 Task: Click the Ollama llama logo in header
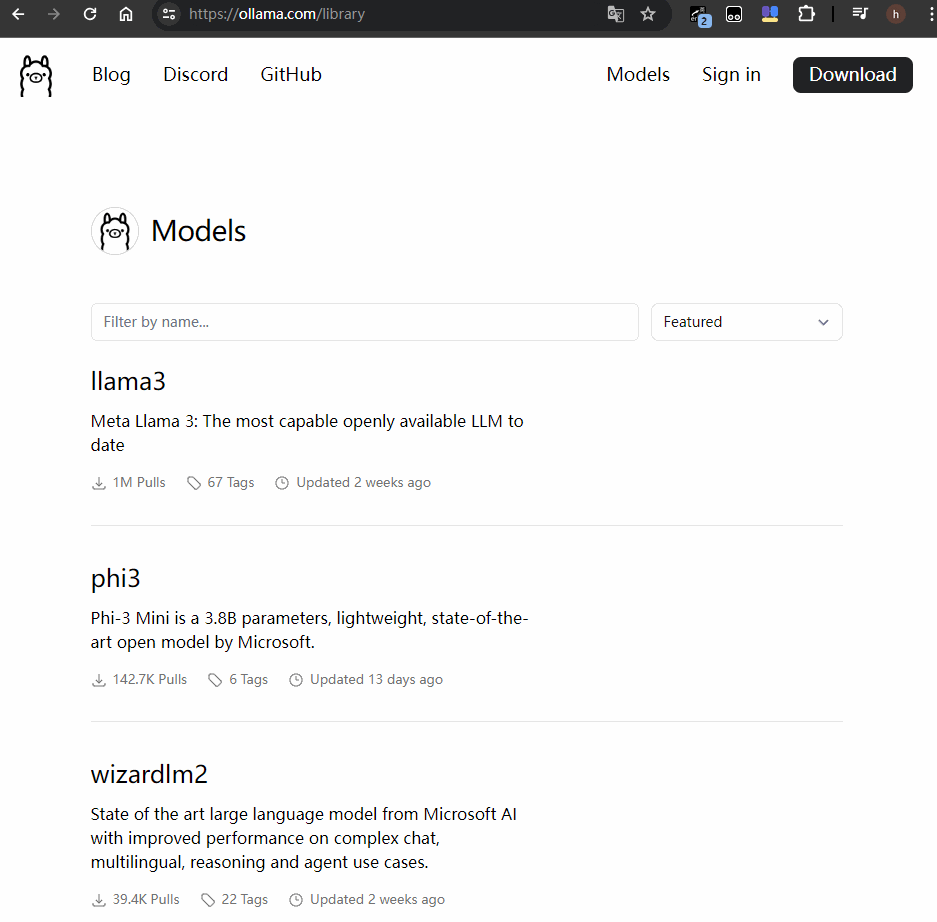click(x=36, y=76)
